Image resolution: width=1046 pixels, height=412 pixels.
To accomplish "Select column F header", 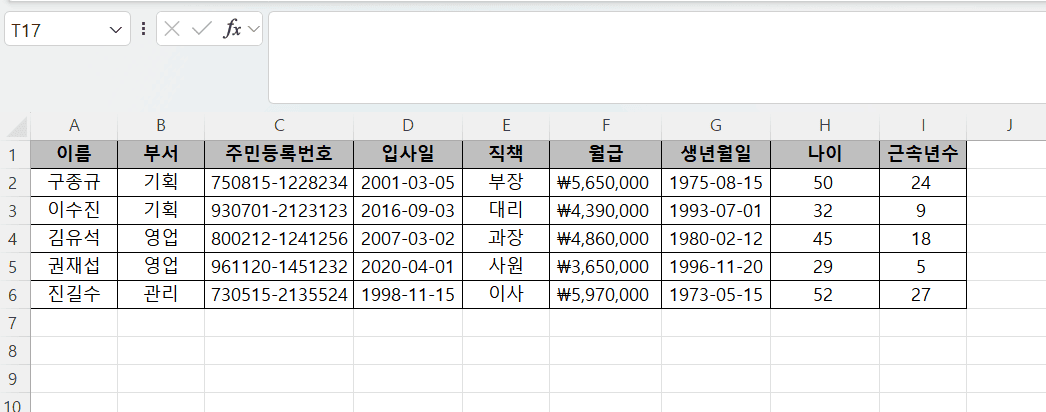I will click(605, 125).
